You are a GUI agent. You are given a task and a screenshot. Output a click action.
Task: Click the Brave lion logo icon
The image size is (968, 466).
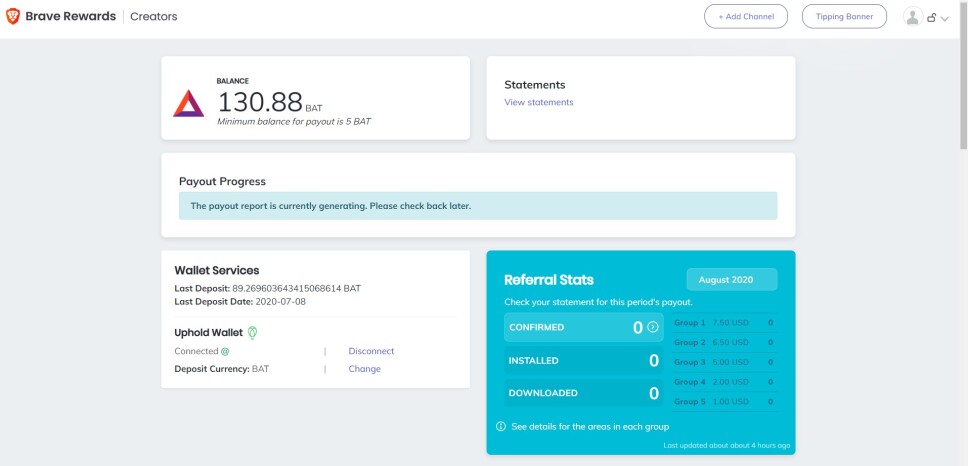12,17
